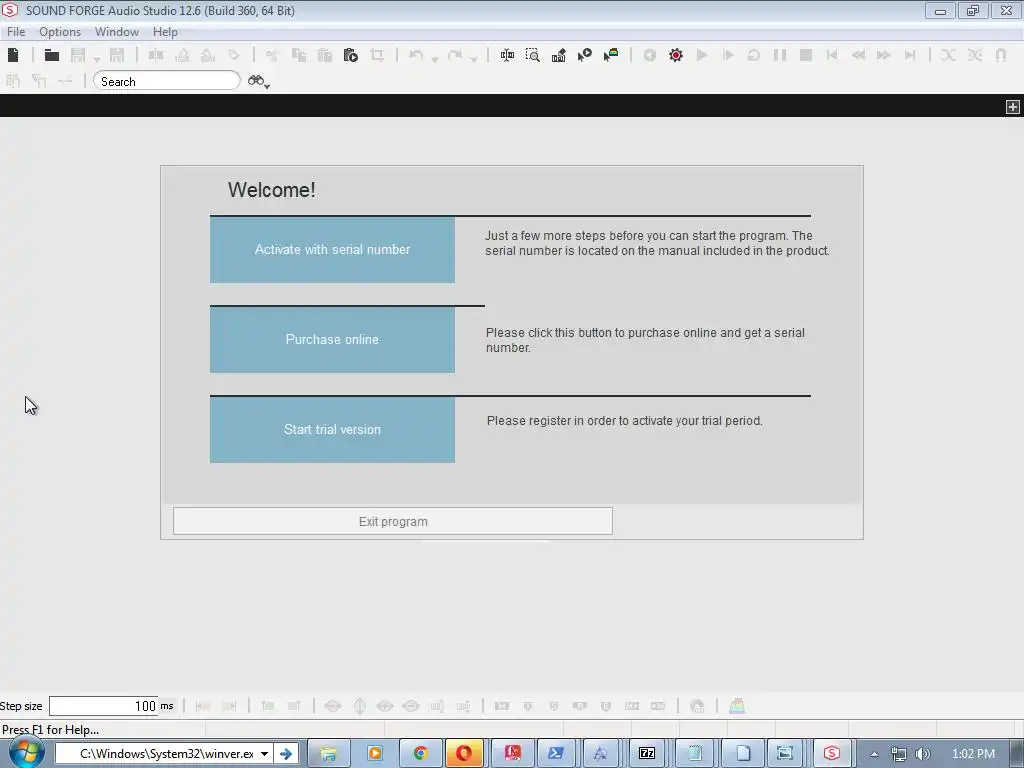Screen dimensions: 1024x768
Task: Toggle the loop playback icon
Action: [x=754, y=55]
